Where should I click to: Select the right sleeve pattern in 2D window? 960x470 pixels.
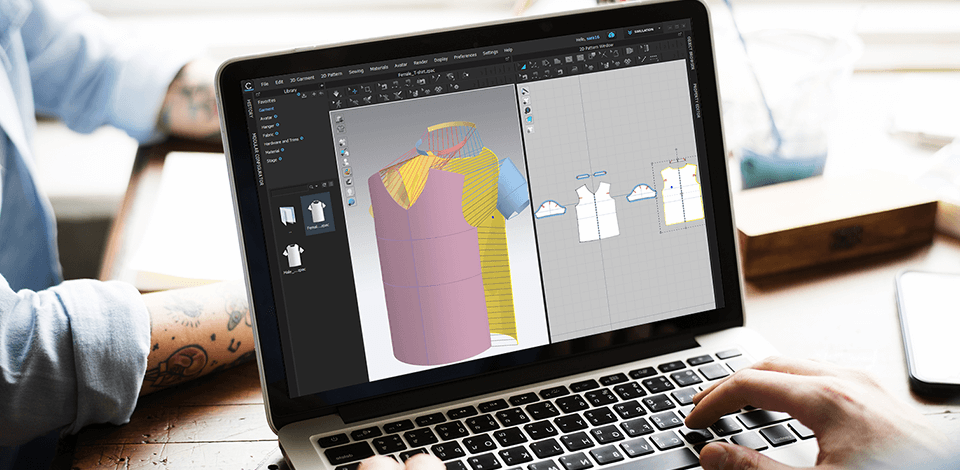pyautogui.click(x=641, y=192)
